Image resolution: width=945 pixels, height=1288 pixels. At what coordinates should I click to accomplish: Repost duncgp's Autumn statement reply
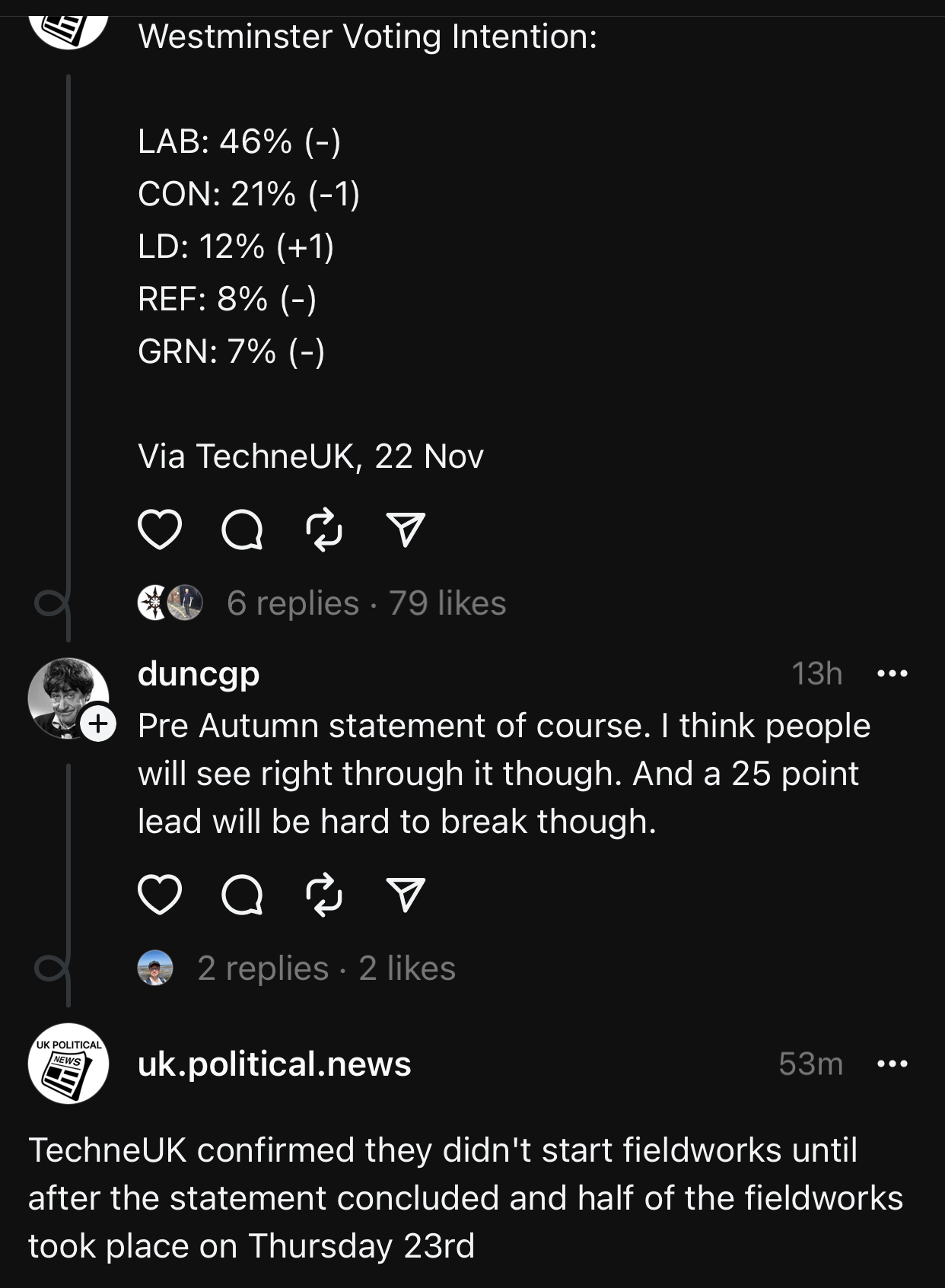click(324, 894)
